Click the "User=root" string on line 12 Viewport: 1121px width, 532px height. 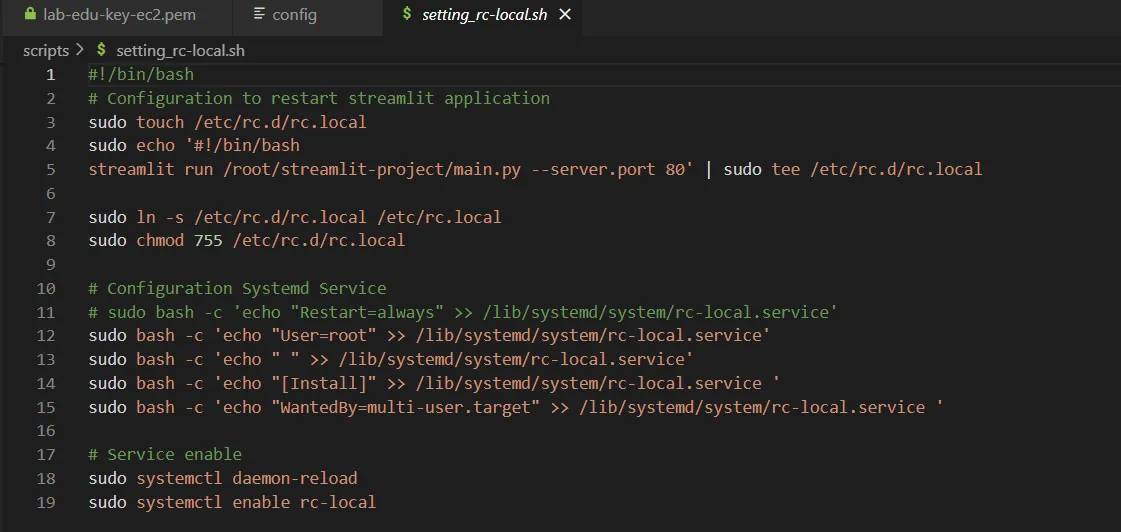tap(324, 336)
